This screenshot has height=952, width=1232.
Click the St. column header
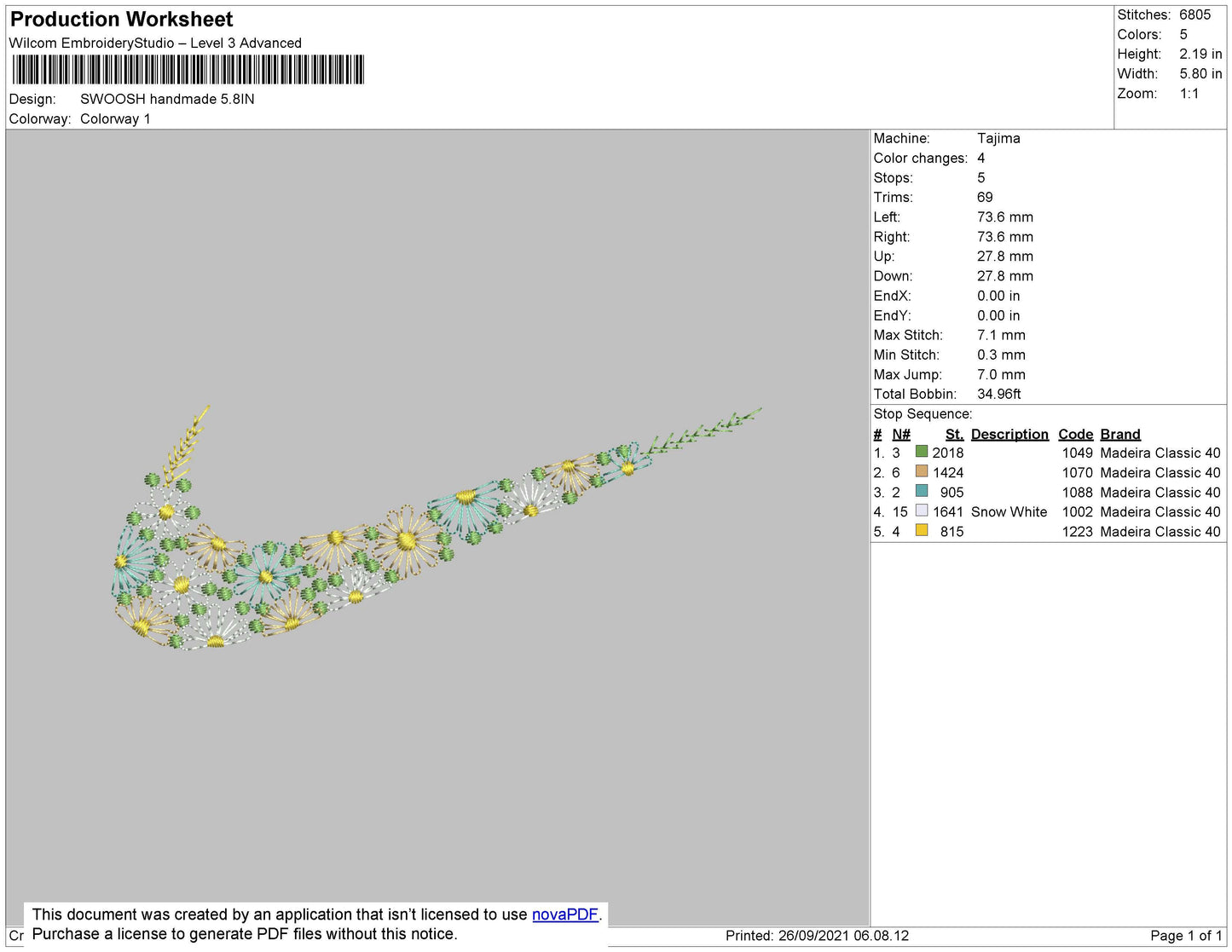pos(954,434)
